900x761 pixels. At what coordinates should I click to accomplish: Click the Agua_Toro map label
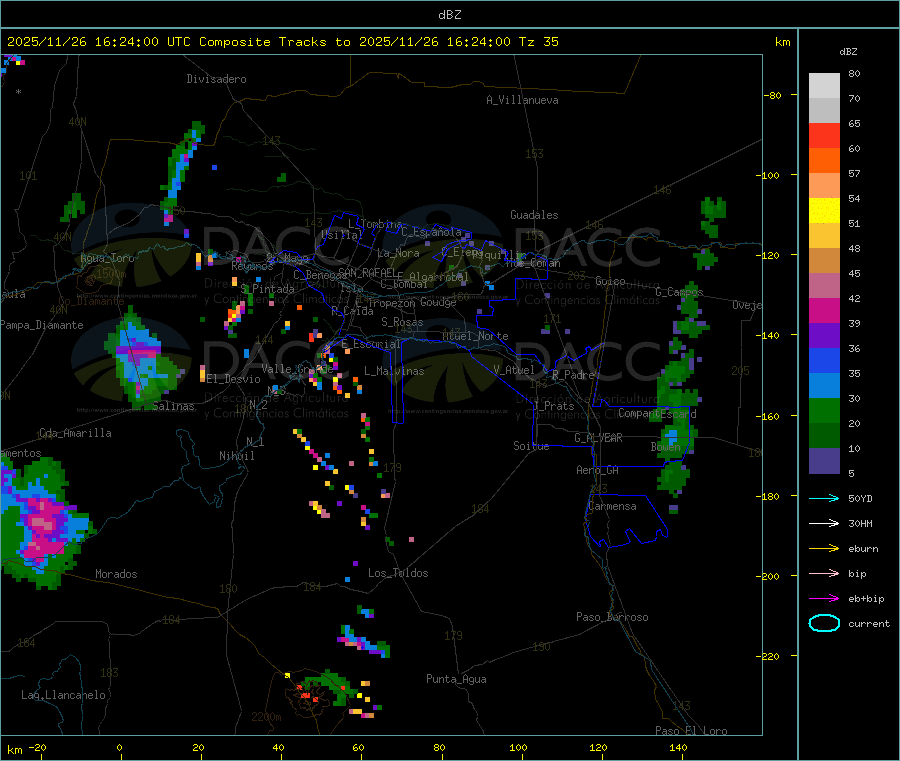pos(107,258)
